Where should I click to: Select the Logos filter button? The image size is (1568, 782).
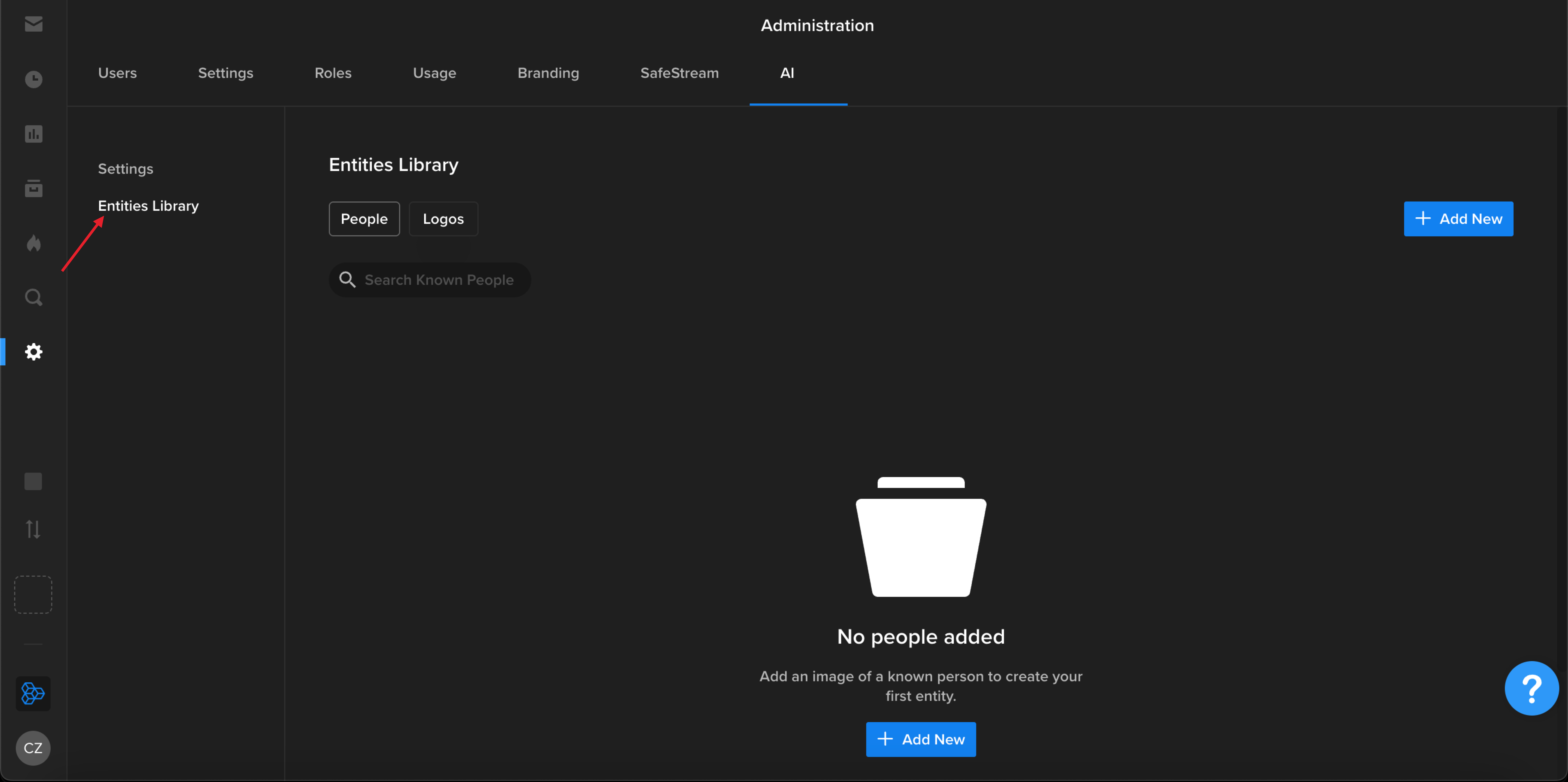tap(443, 219)
